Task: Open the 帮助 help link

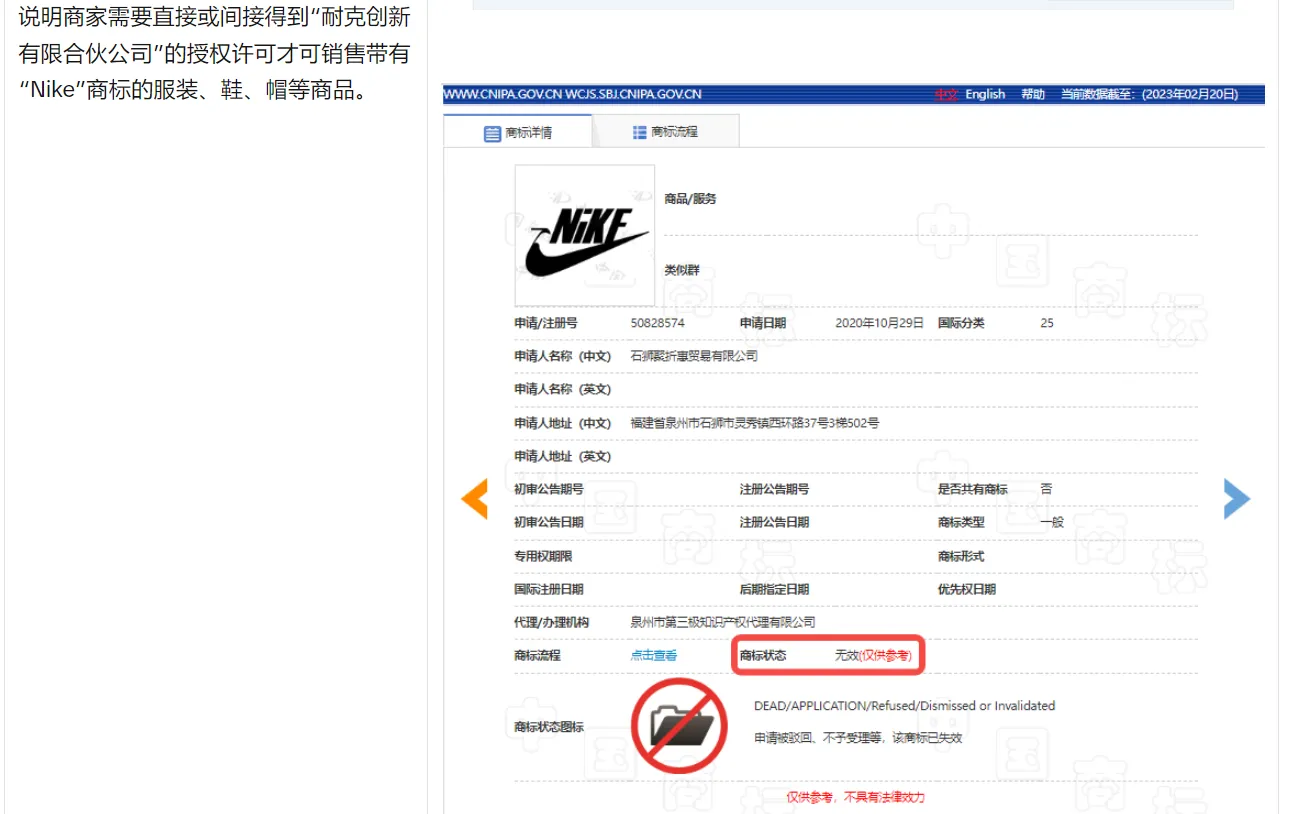Action: (1033, 94)
